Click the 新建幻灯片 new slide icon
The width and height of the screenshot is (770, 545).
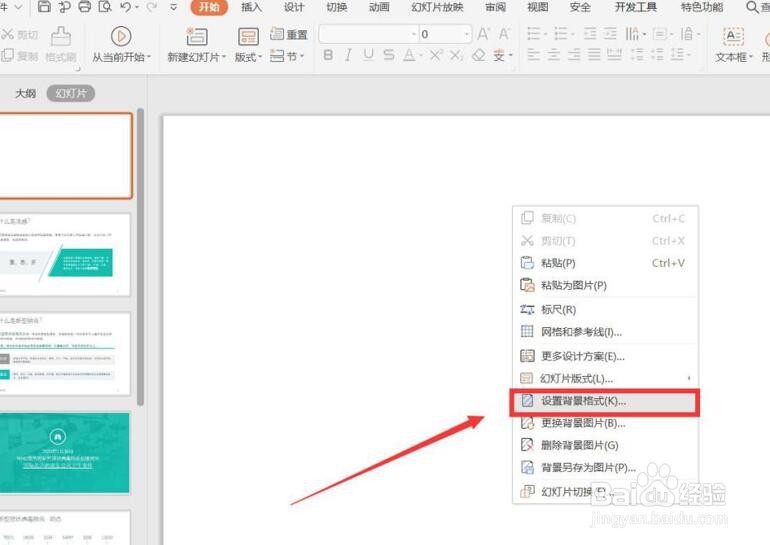click(197, 36)
